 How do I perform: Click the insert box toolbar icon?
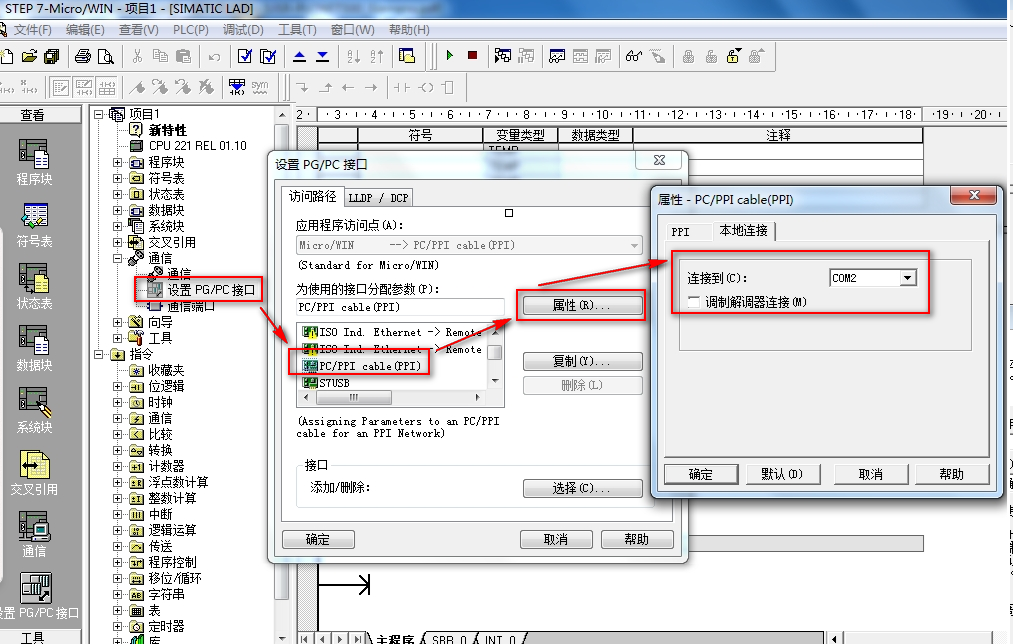click(448, 87)
